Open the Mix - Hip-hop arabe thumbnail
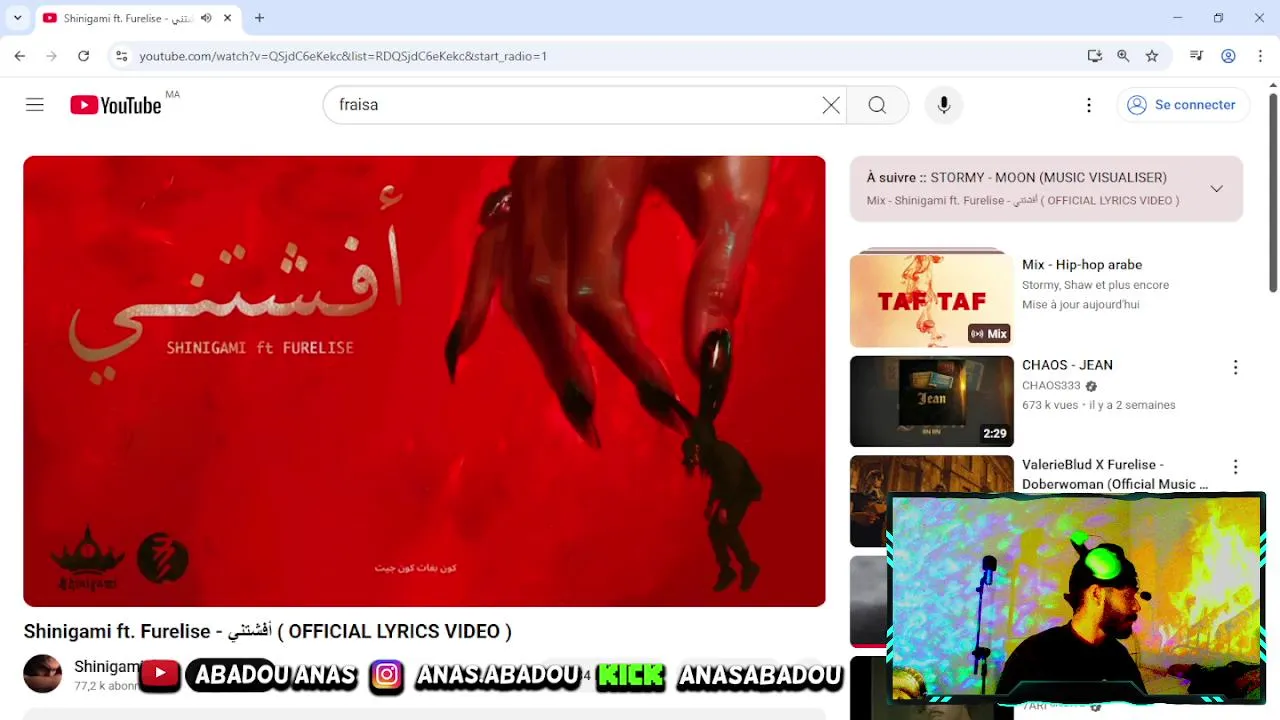 [x=931, y=300]
